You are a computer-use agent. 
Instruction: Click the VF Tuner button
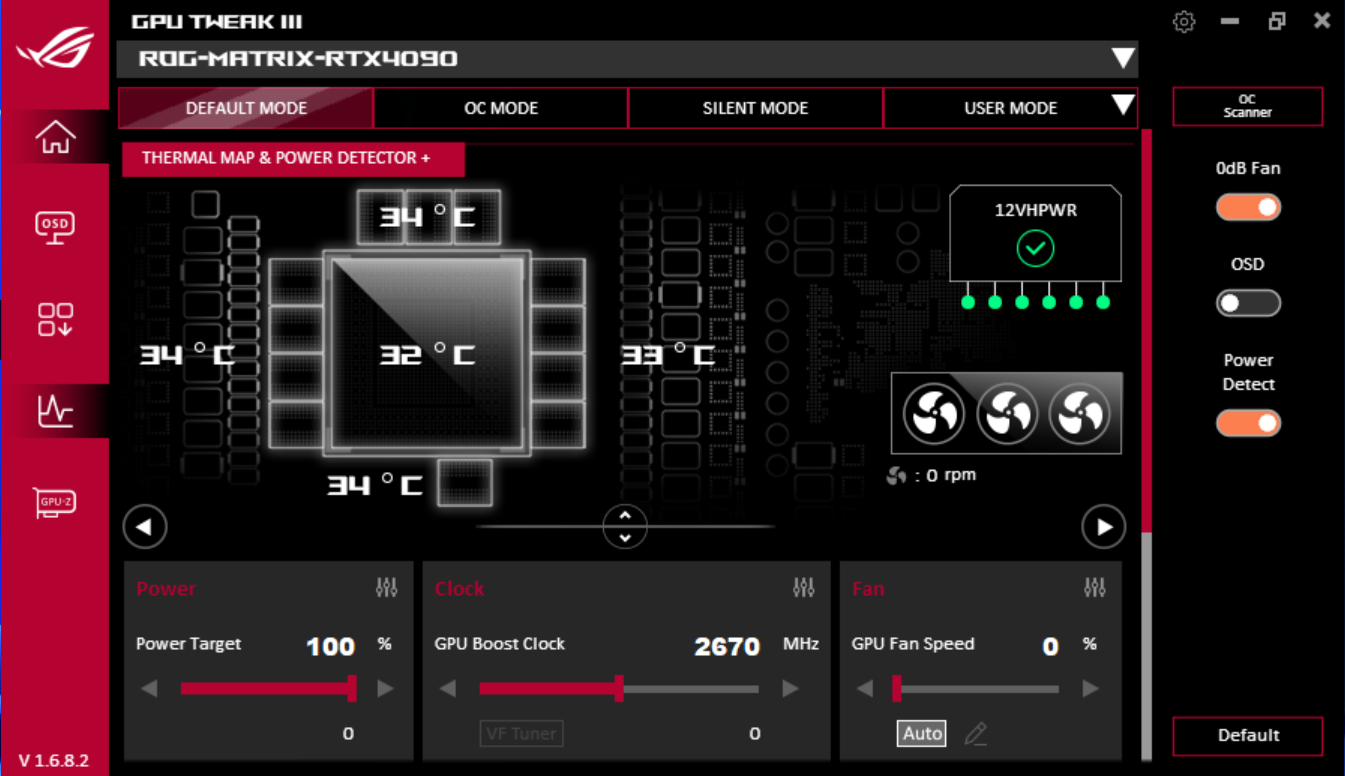521,734
